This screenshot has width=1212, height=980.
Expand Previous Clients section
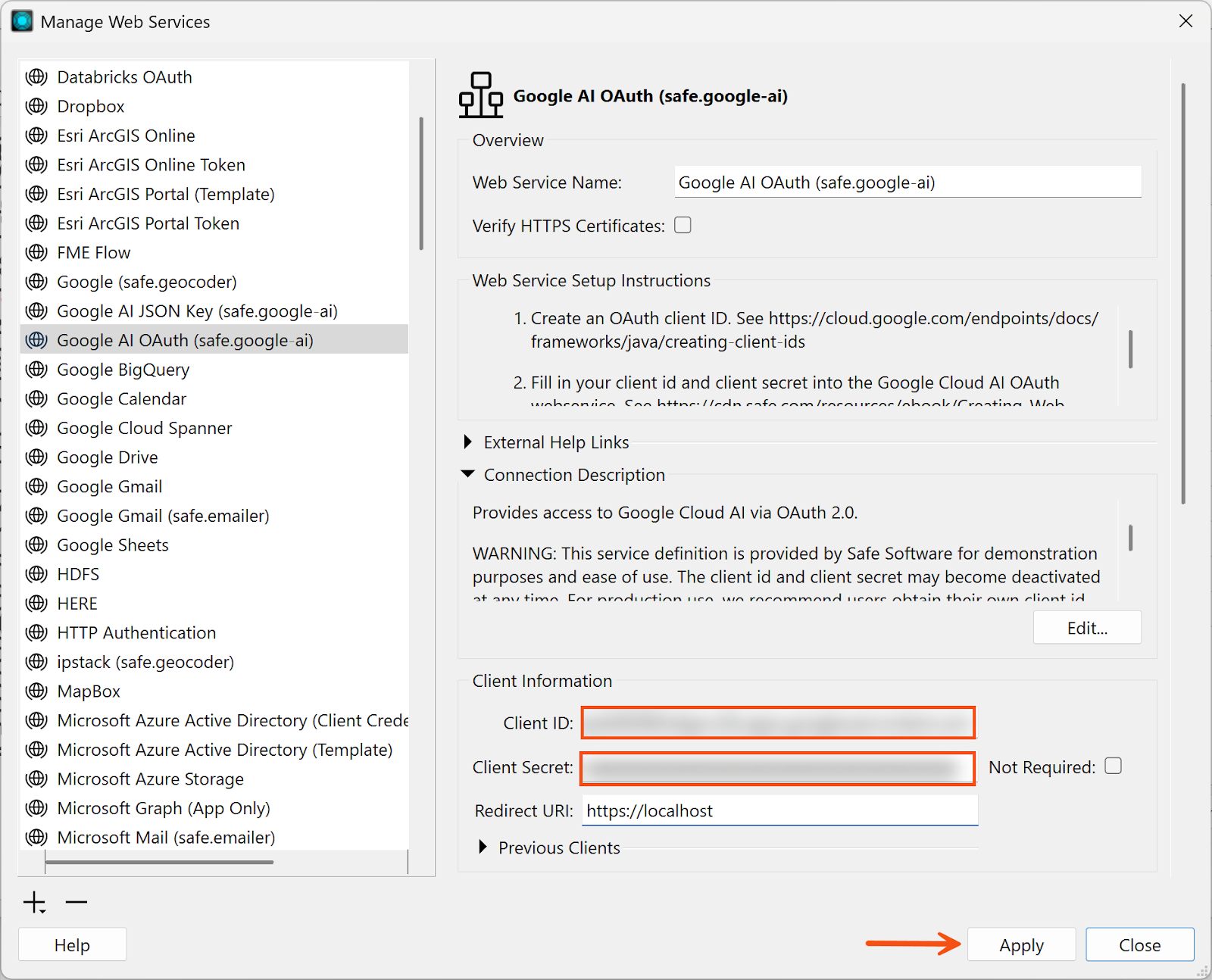coord(483,847)
